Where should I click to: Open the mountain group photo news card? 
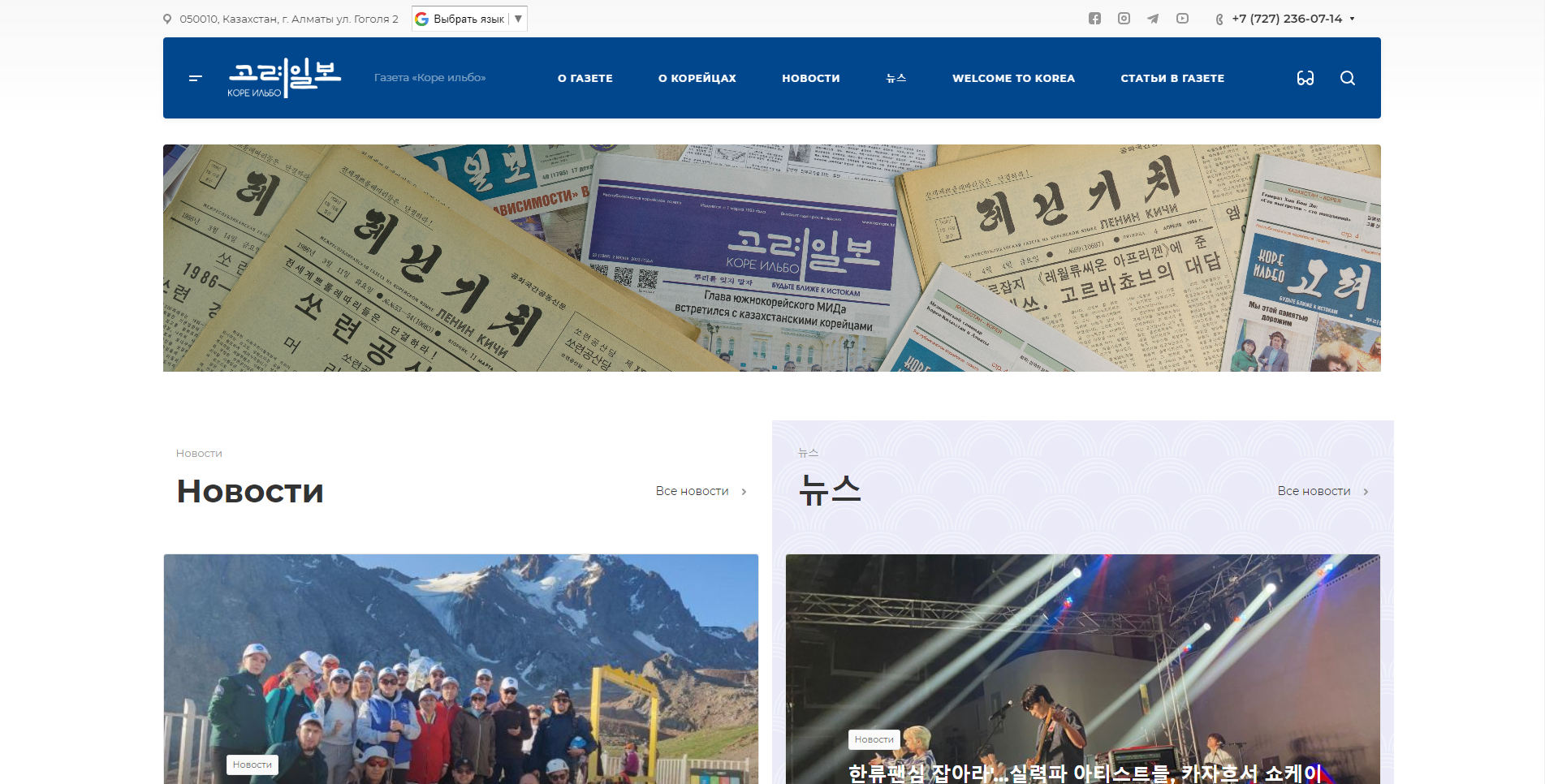(461, 669)
